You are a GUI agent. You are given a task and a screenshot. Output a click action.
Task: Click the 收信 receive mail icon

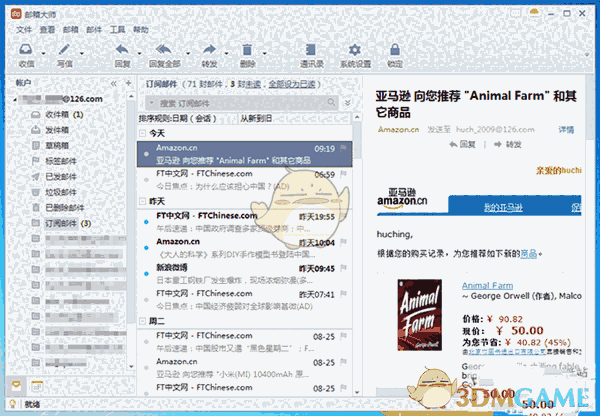[26, 50]
